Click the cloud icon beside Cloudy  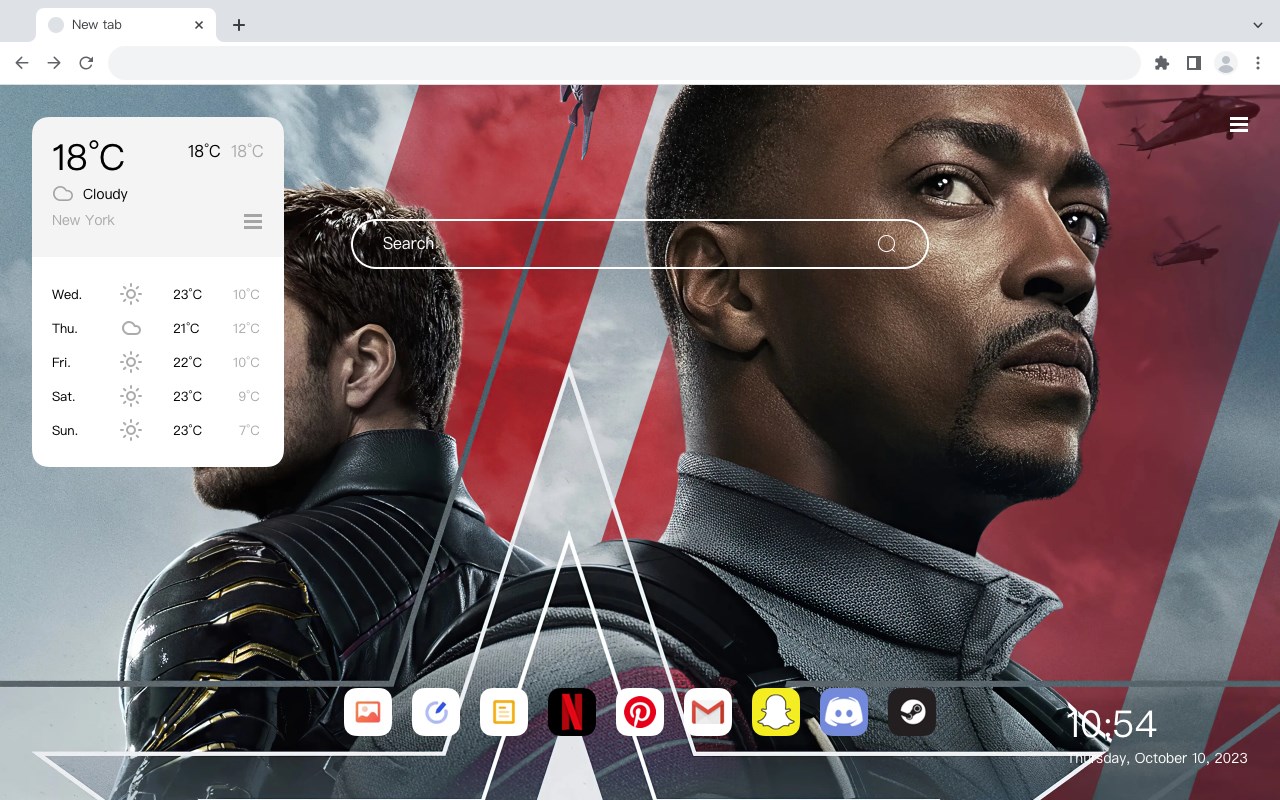(63, 194)
